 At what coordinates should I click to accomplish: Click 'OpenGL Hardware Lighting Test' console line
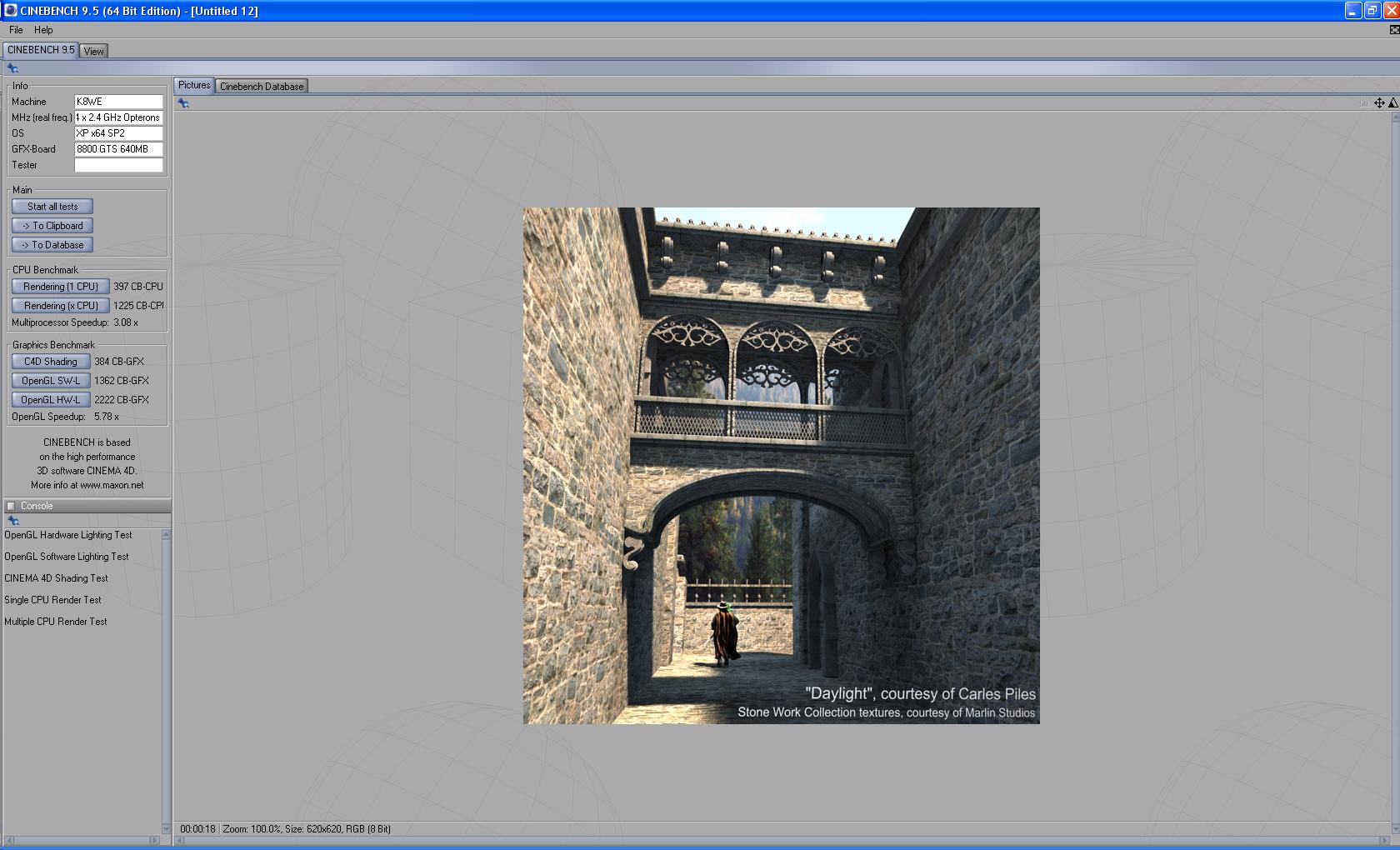coord(68,535)
